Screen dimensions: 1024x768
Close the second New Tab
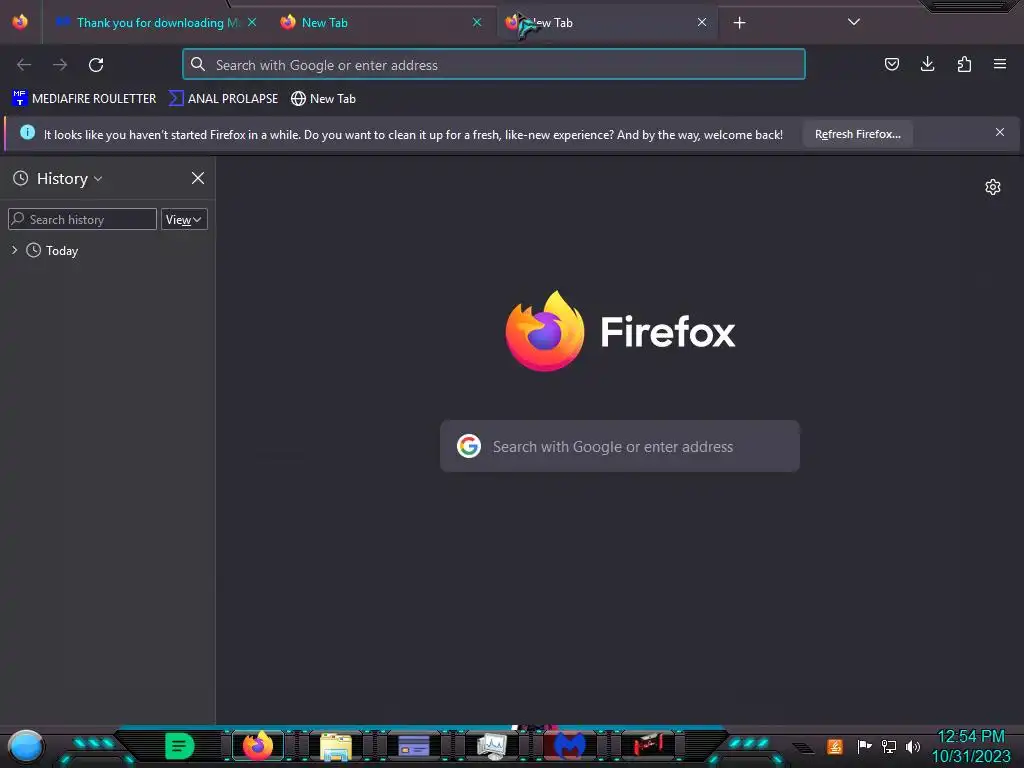(x=477, y=22)
